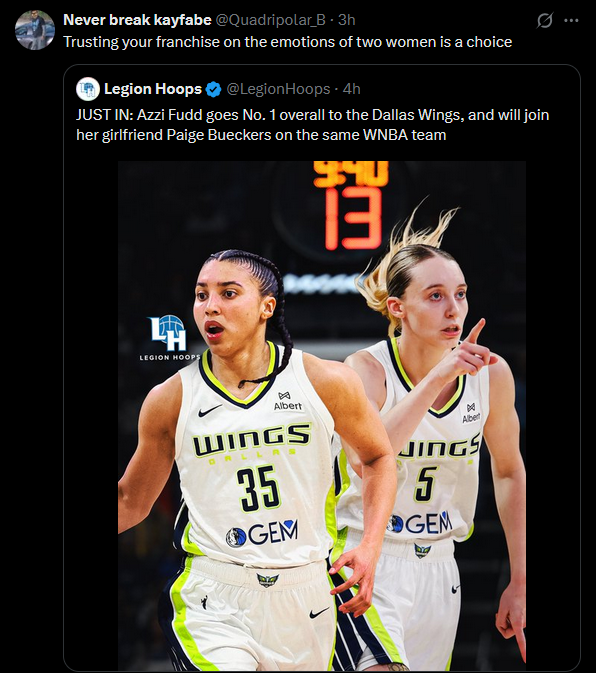This screenshot has height=673, width=596.
Task: Click the main tweet text about franchise
Action: coord(287,42)
